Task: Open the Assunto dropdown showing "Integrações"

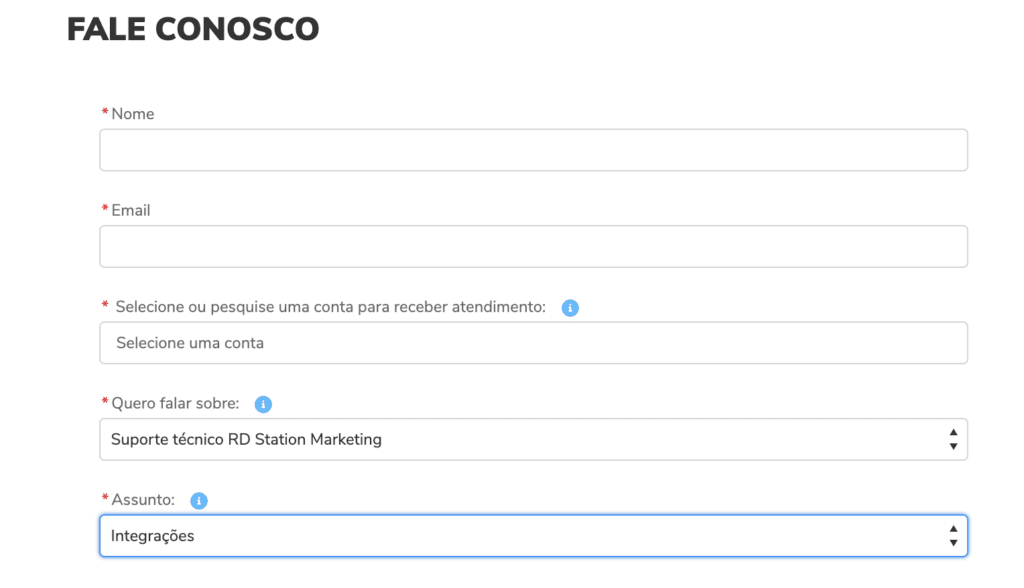Action: tap(520, 536)
